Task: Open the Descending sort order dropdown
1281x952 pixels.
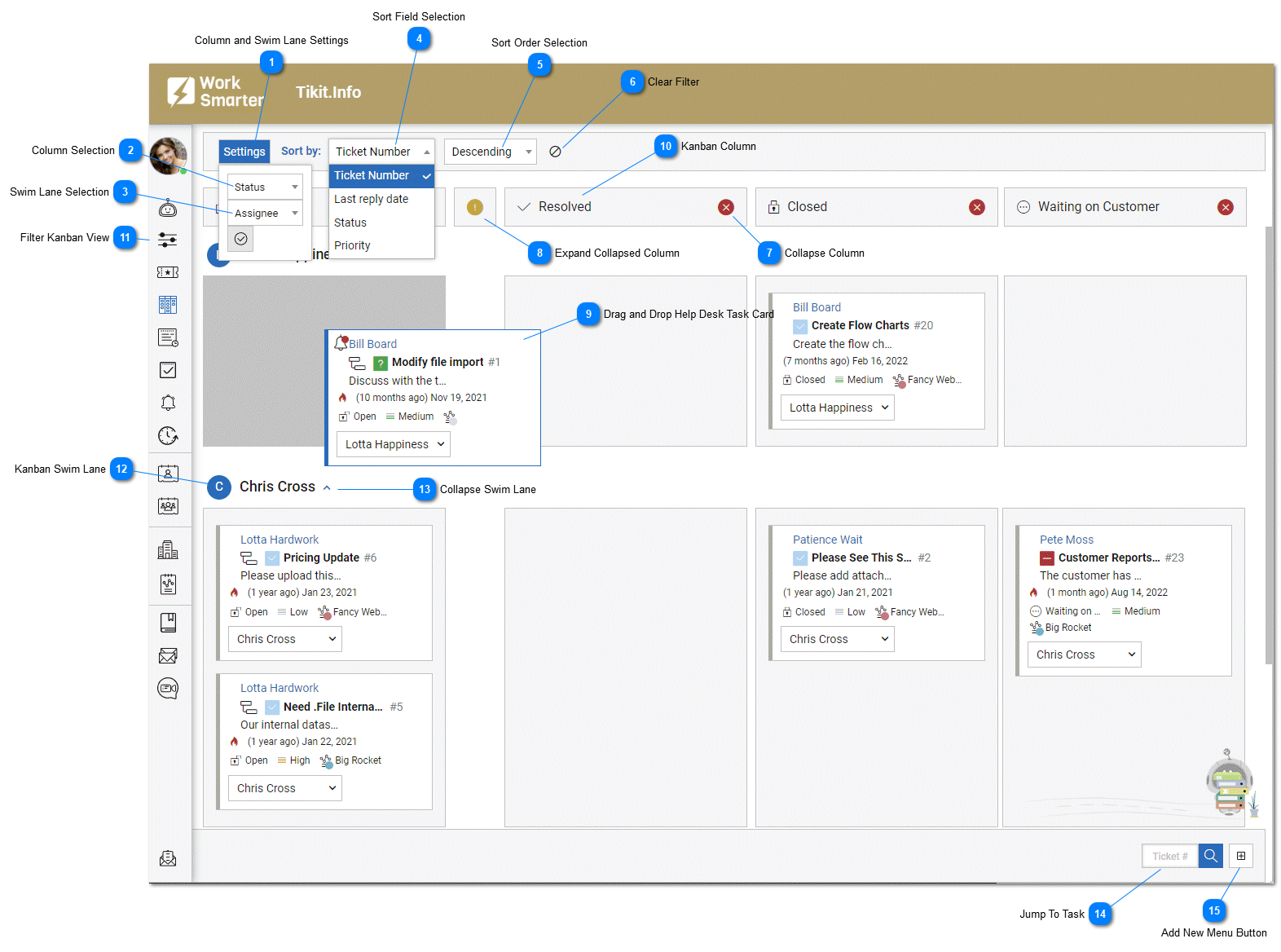Action: [x=491, y=152]
